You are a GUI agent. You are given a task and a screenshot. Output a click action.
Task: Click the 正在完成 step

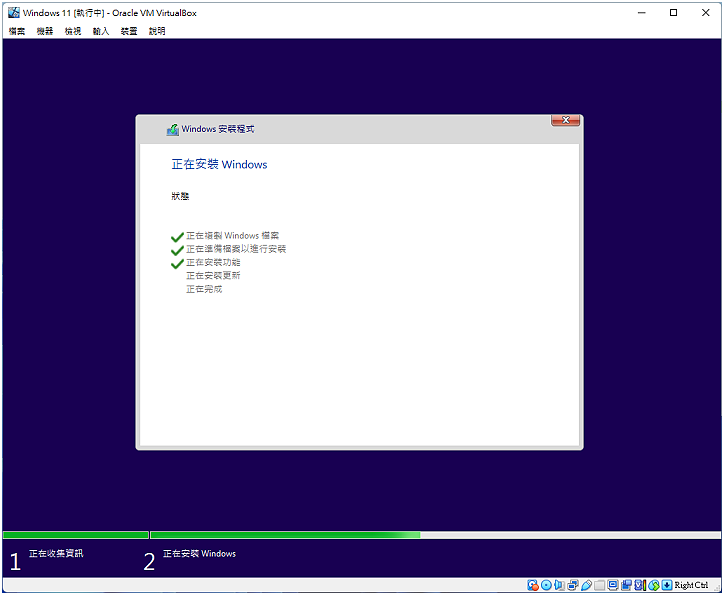(204, 289)
